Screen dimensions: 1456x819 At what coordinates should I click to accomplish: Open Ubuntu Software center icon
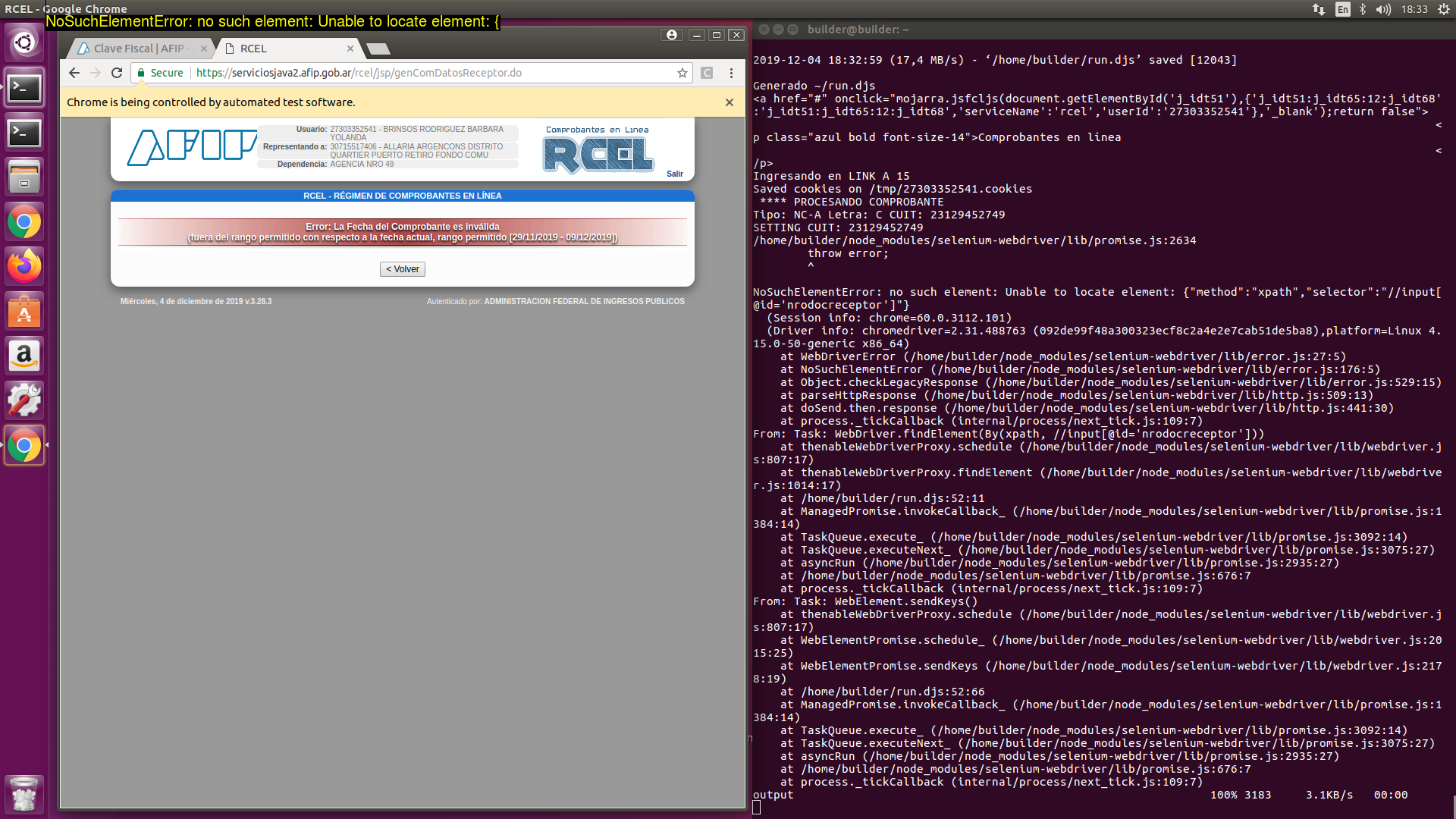(24, 311)
